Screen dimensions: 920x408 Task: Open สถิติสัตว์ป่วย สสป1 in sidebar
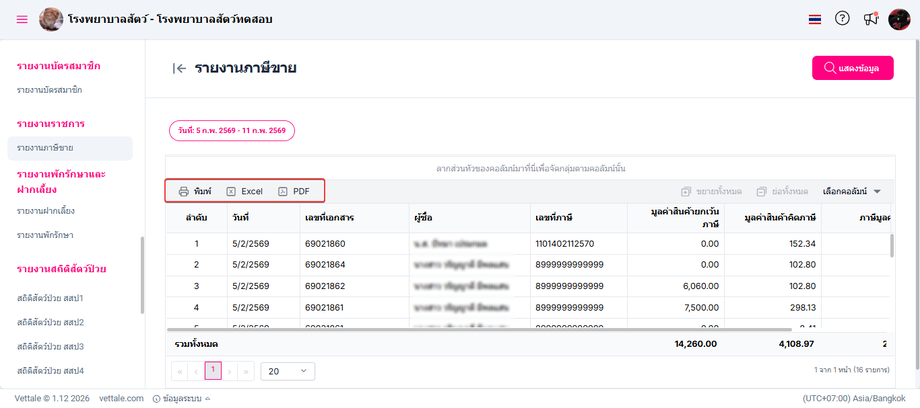pyautogui.click(x=50, y=298)
